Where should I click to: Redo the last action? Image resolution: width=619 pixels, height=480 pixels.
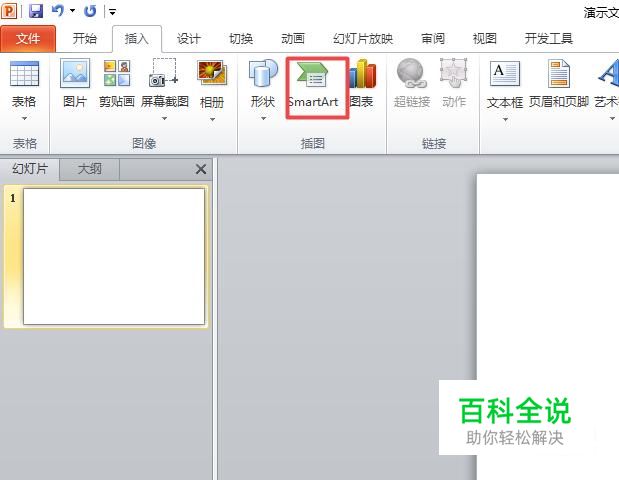tap(90, 11)
